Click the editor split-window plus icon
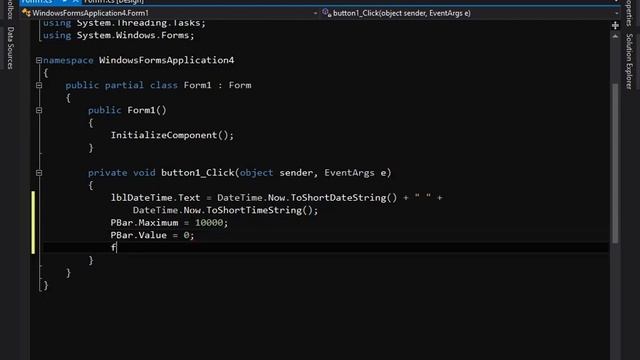The width and height of the screenshot is (640, 360). (x=615, y=25)
